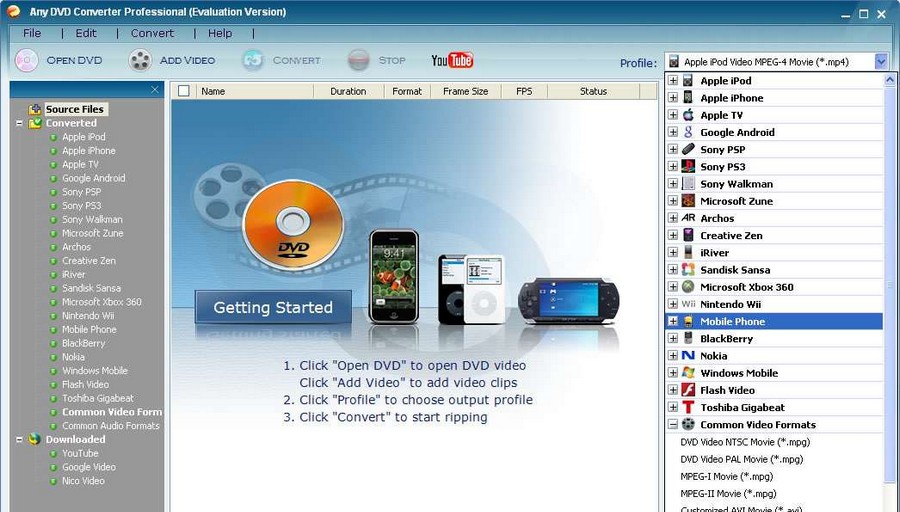Viewport: 900px width, 512px height.
Task: Click the Toshiba Gigabeat T icon
Action: (x=688, y=408)
